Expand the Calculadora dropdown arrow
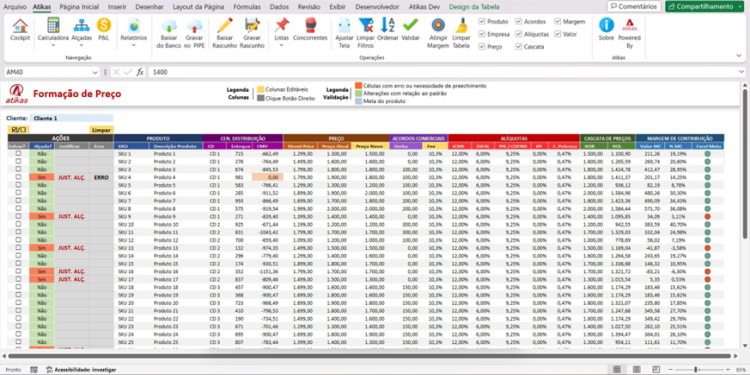Image resolution: width=750 pixels, height=375 pixels. [x=53, y=45]
